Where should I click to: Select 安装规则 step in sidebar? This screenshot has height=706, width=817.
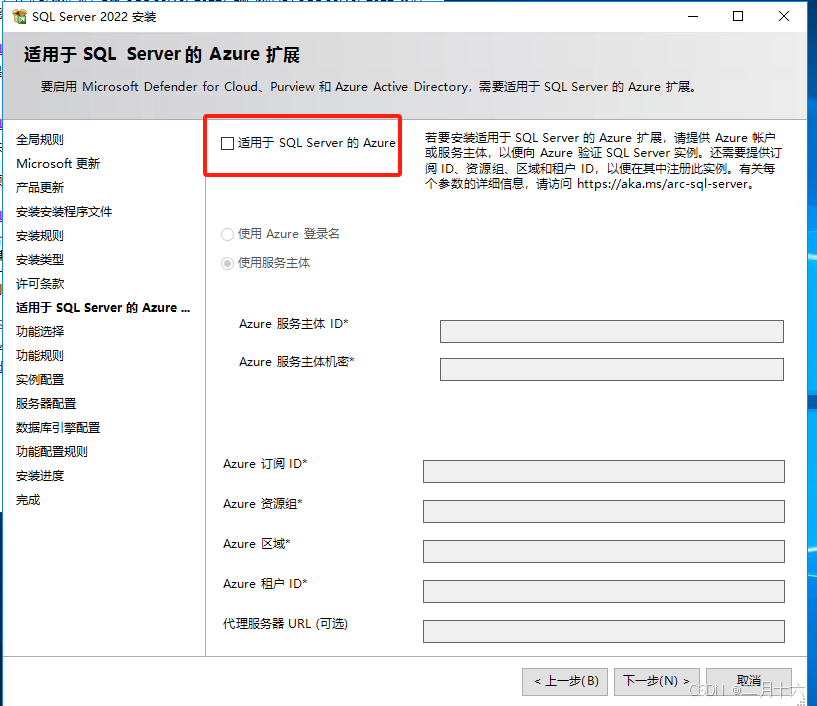[x=40, y=236]
